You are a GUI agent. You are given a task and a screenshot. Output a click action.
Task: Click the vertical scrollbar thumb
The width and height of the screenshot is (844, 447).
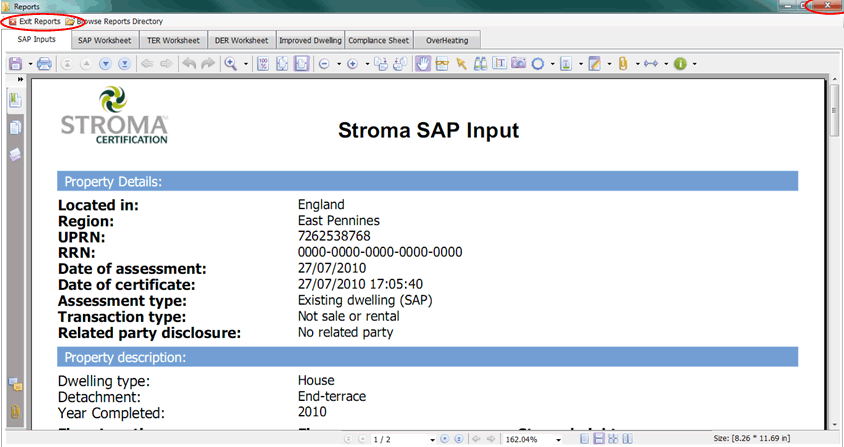click(834, 110)
